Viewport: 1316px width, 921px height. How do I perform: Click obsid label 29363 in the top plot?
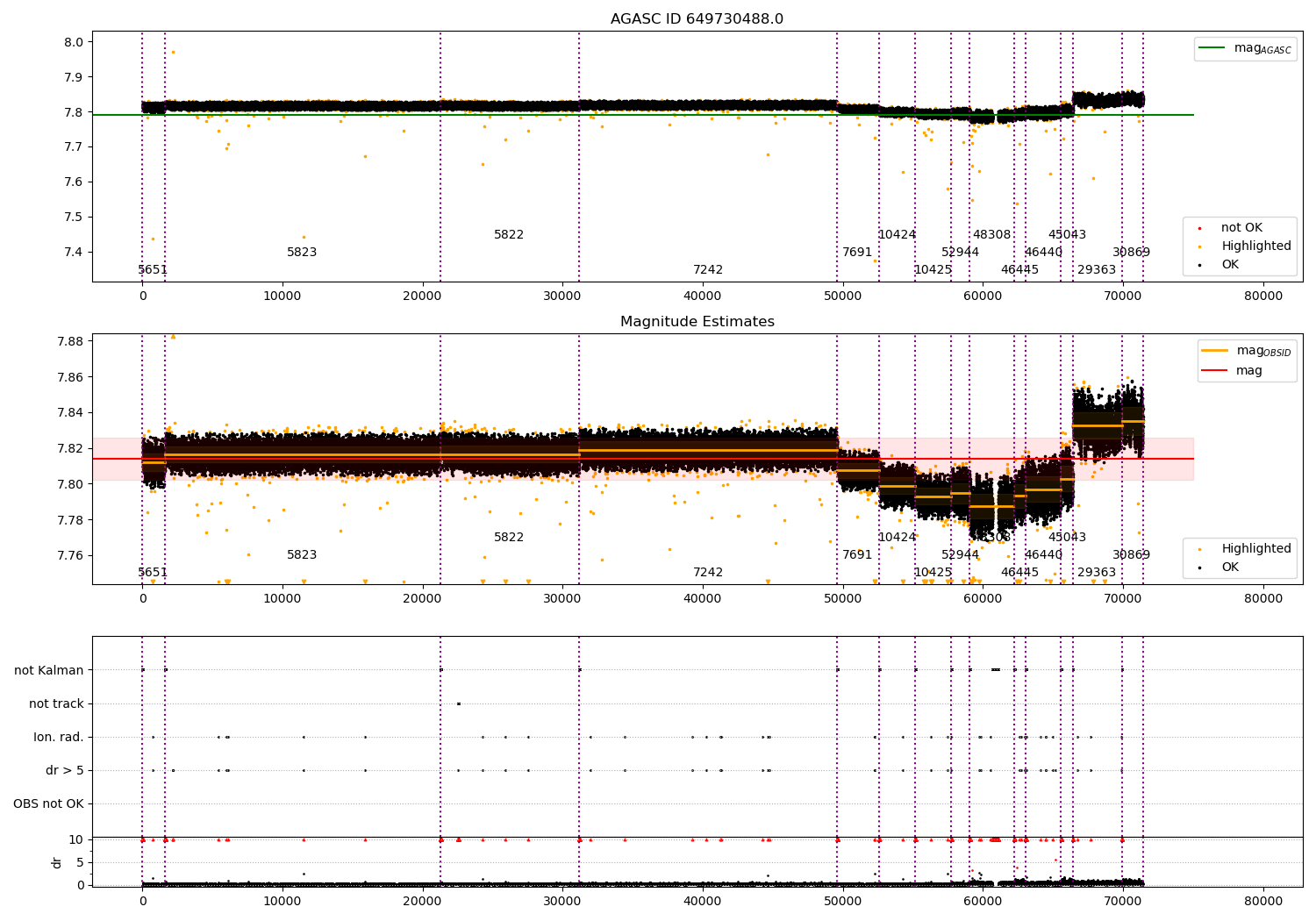click(x=1097, y=270)
